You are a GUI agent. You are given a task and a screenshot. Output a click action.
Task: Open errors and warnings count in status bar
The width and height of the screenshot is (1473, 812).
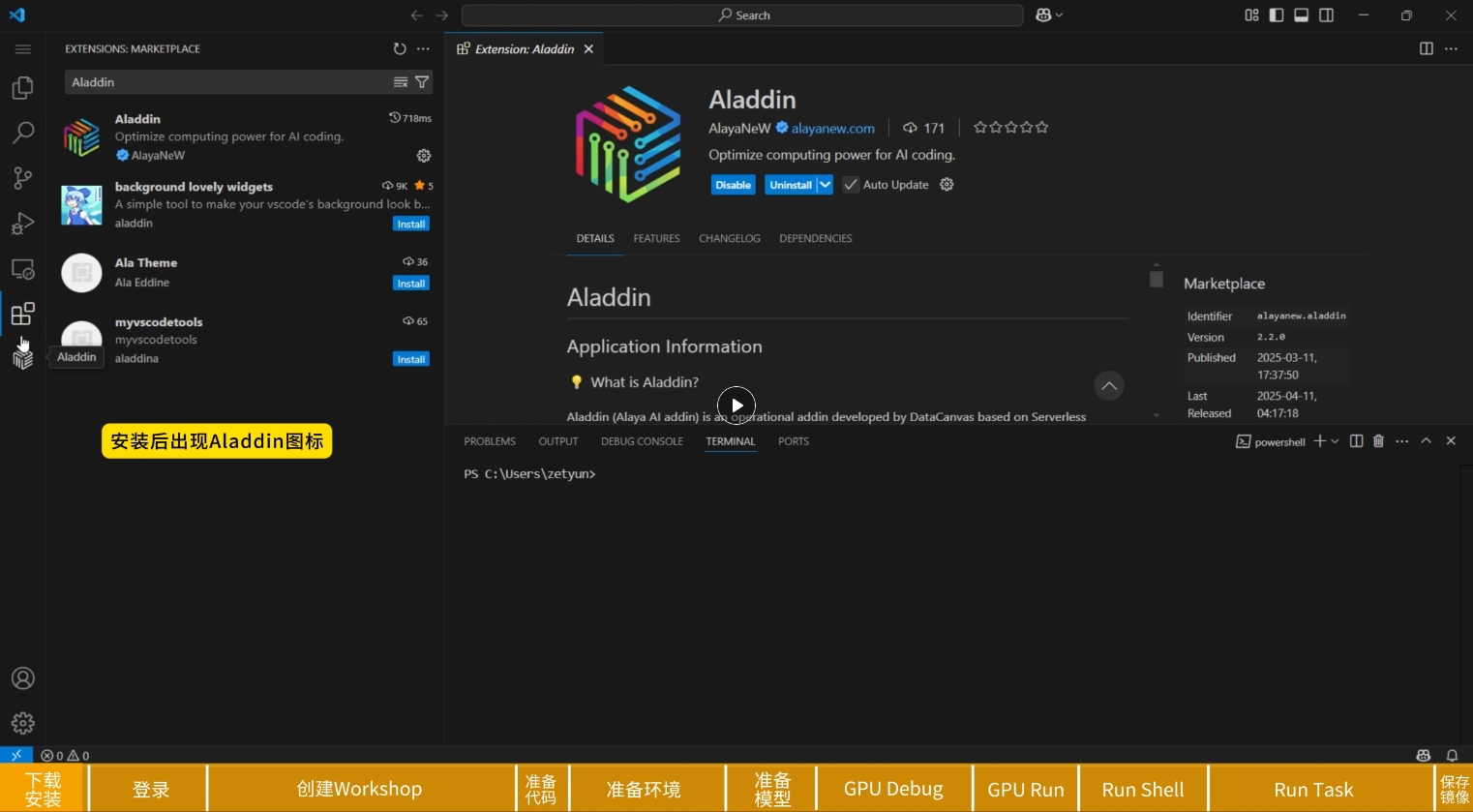pyautogui.click(x=65, y=756)
